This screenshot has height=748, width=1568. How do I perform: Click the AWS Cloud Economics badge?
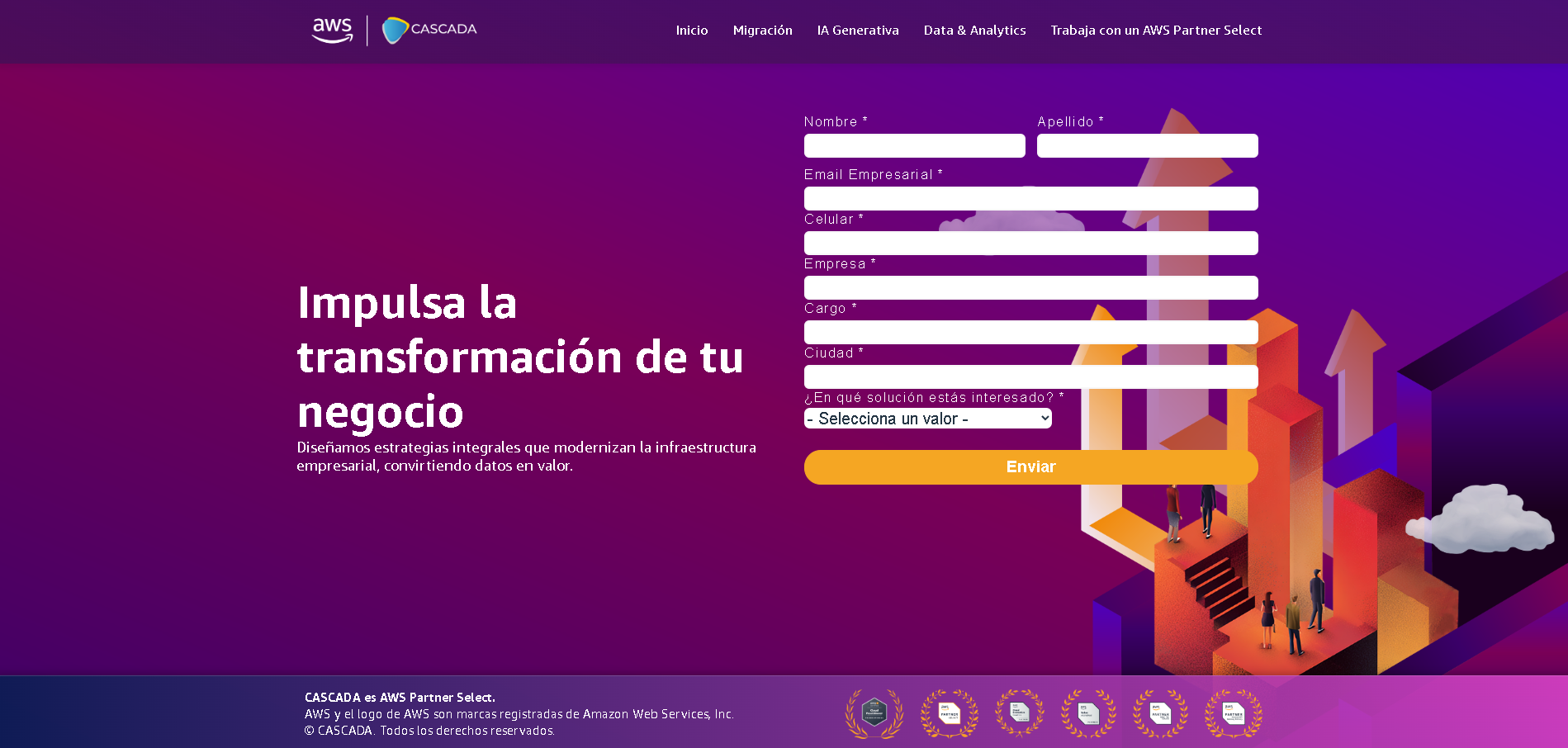pyautogui.click(x=1020, y=713)
